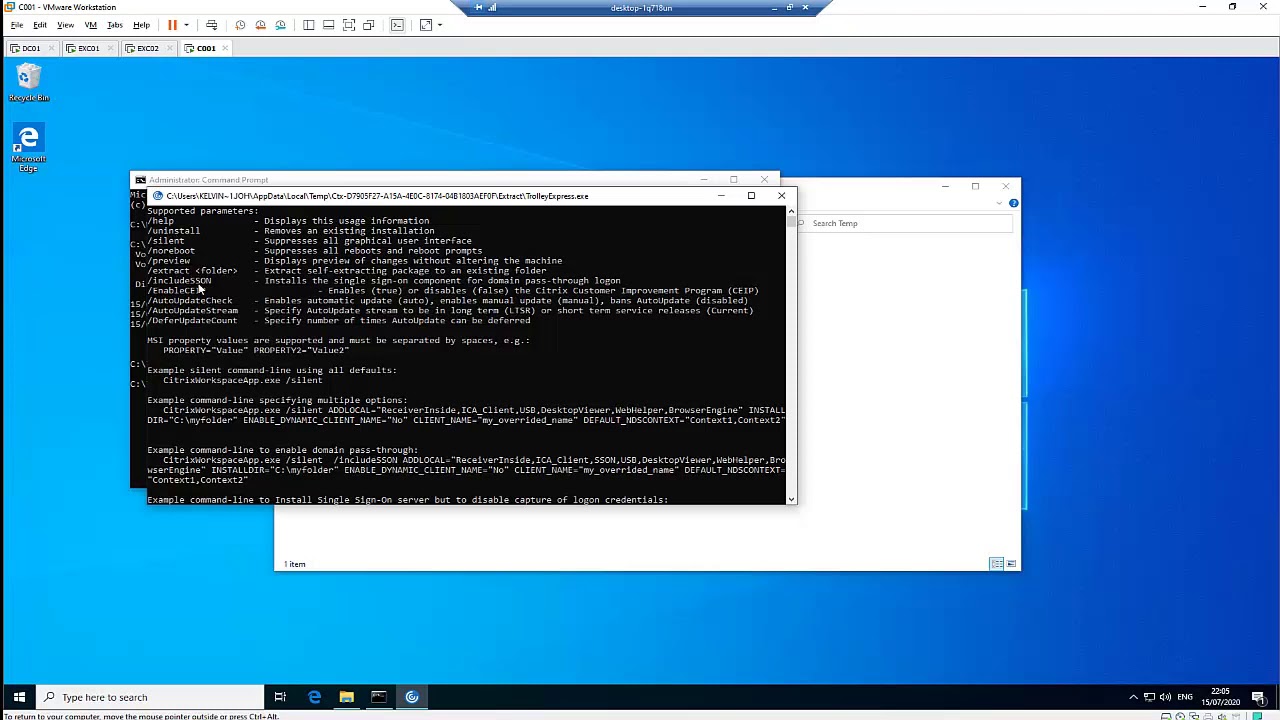The image size is (1280, 720).
Task: Open the Tabs menu
Action: point(115,25)
